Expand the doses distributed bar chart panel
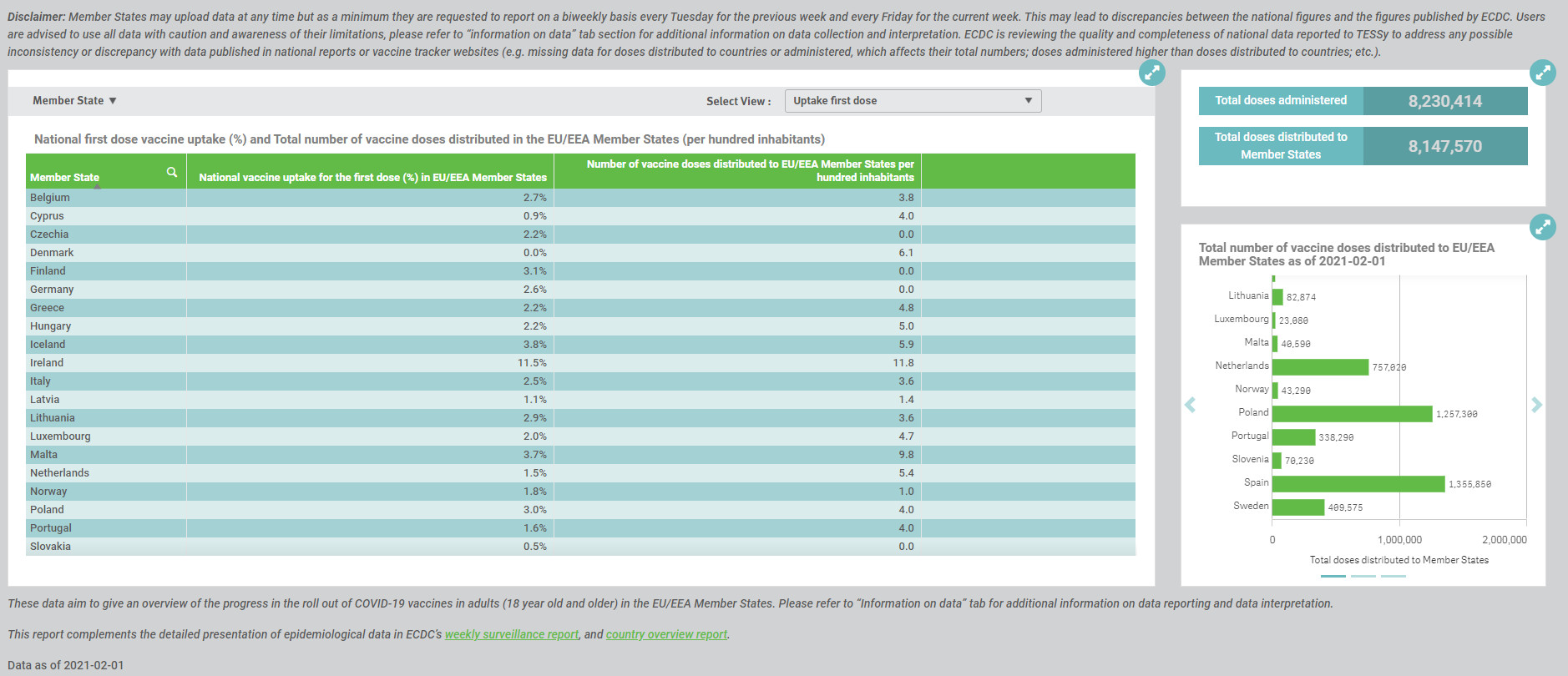 tap(1543, 226)
